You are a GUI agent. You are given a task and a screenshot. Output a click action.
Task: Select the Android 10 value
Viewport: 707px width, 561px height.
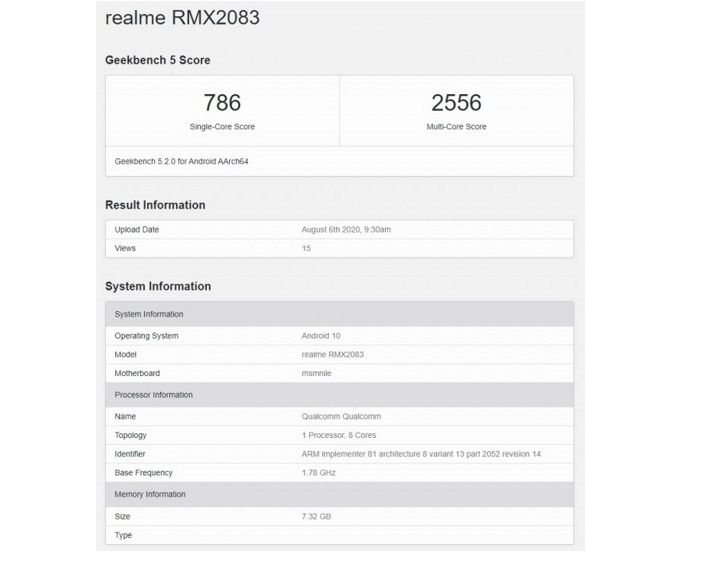coord(321,336)
